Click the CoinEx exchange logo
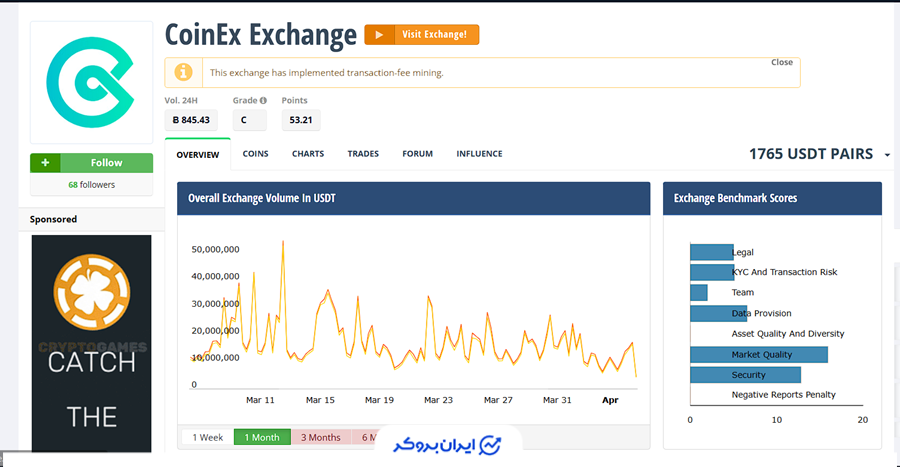This screenshot has width=900, height=467. [91, 81]
